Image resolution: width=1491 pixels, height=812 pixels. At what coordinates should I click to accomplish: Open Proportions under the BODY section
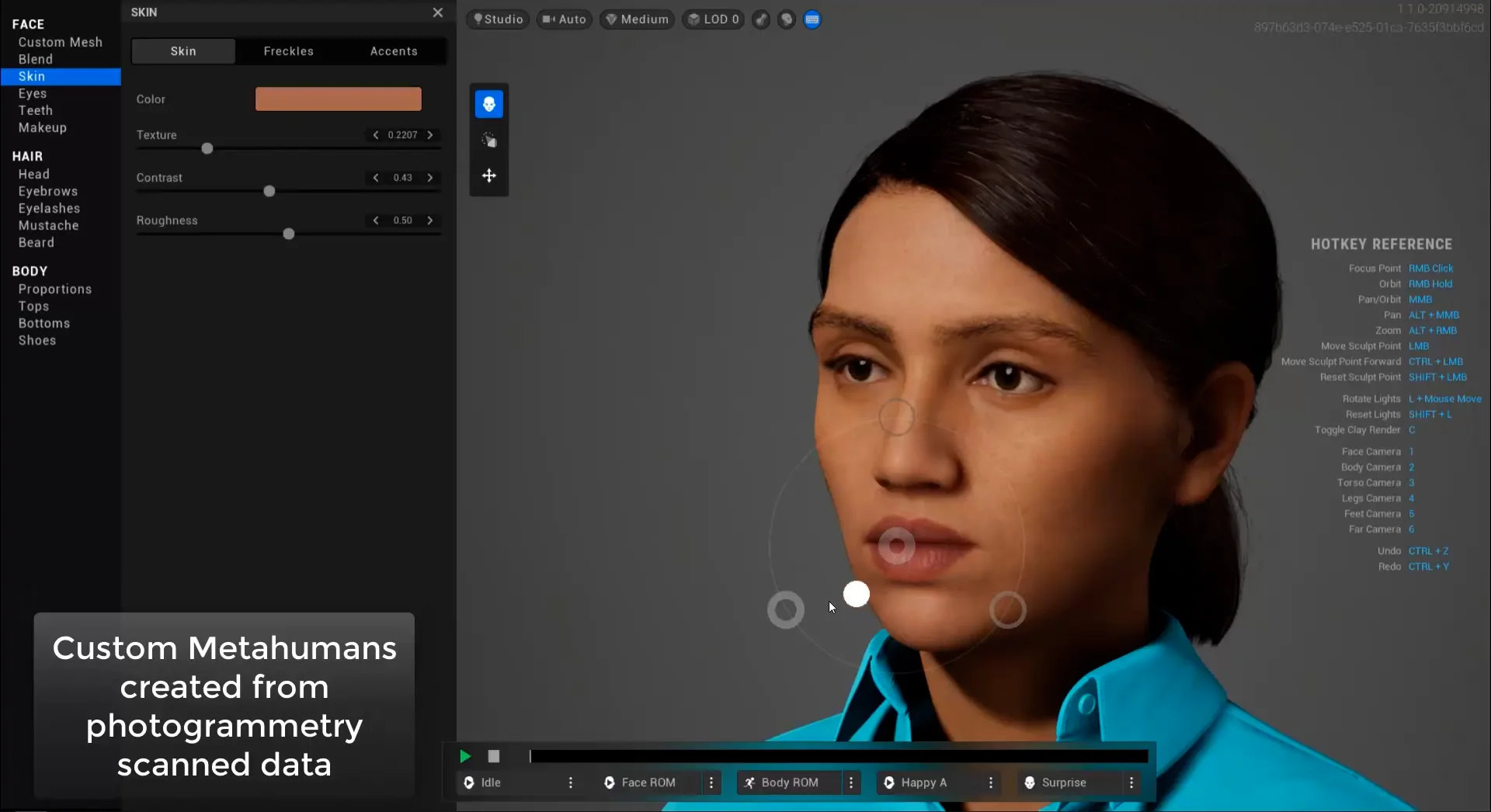pos(54,289)
